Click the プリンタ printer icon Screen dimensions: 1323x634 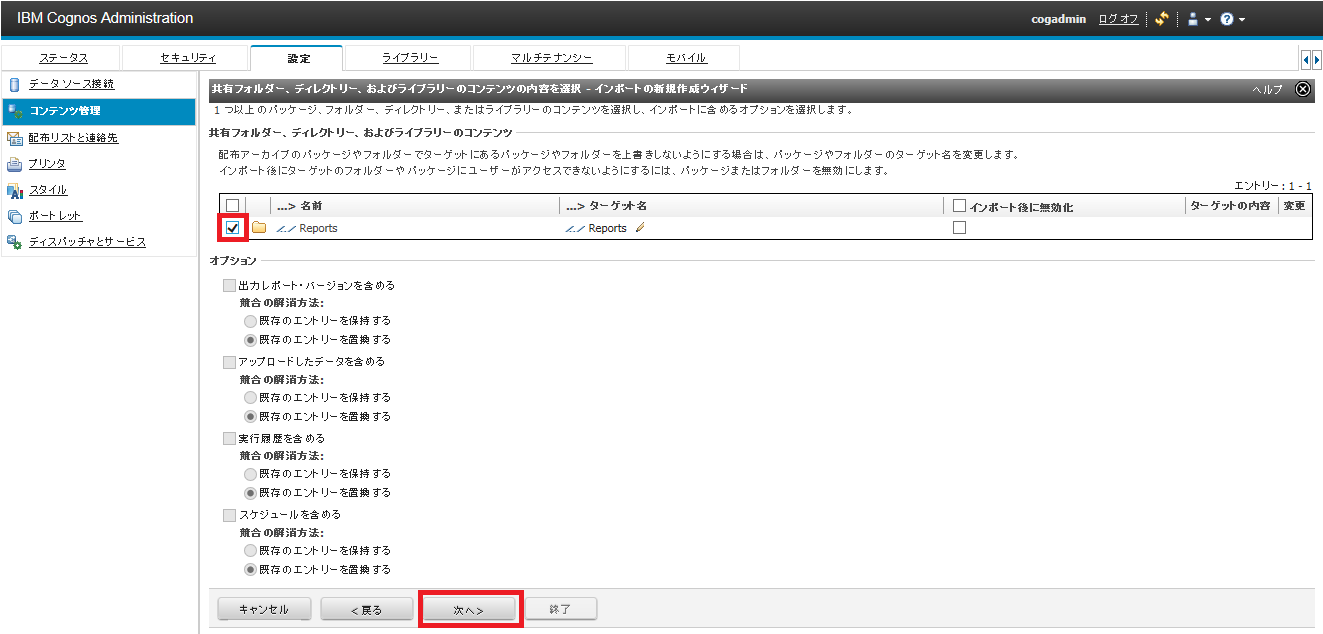pyautogui.click(x=14, y=164)
